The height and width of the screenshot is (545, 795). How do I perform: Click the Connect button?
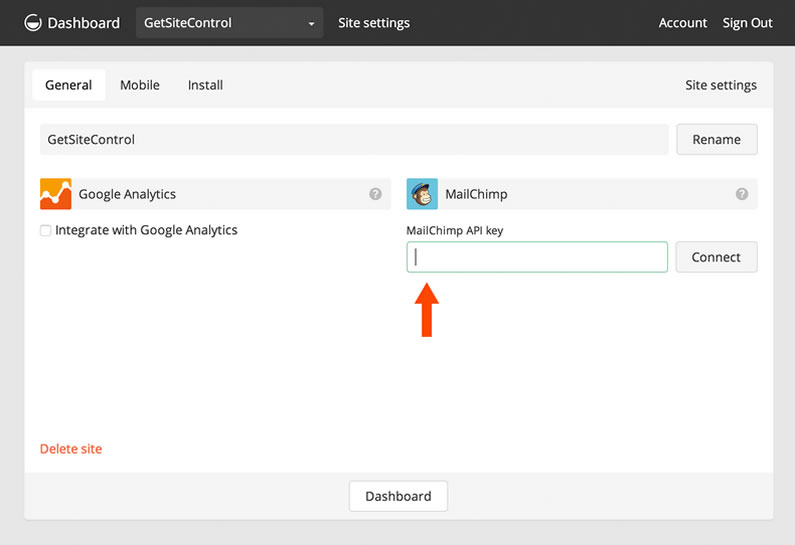(716, 257)
